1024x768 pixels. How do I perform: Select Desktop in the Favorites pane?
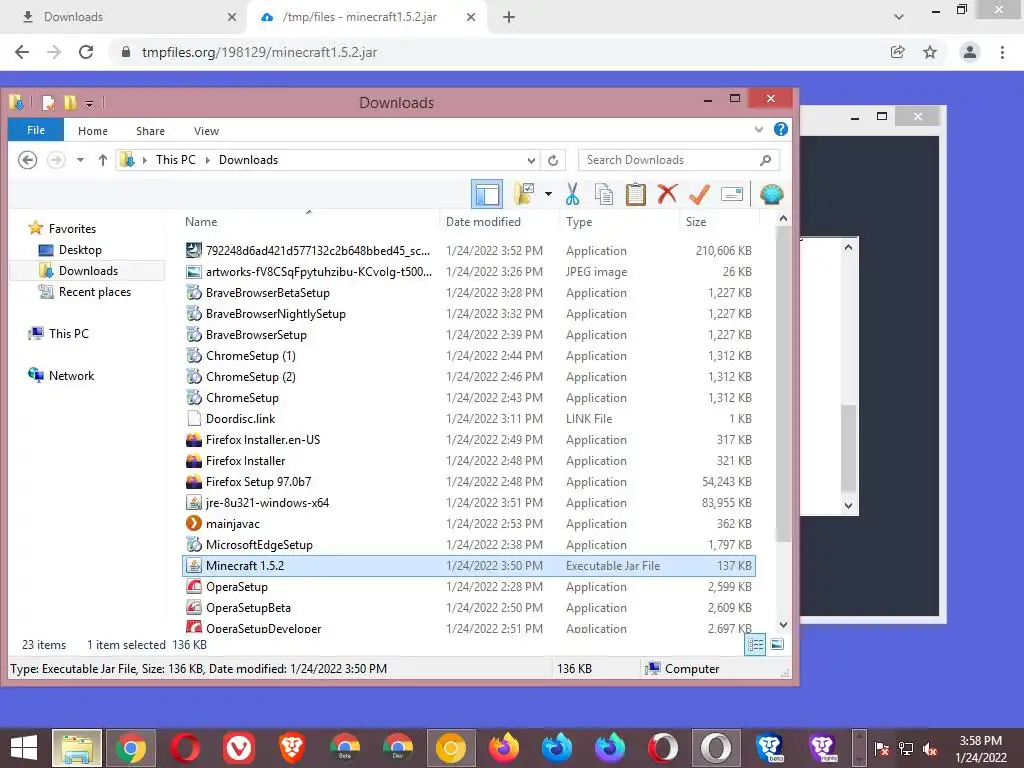[x=80, y=249]
